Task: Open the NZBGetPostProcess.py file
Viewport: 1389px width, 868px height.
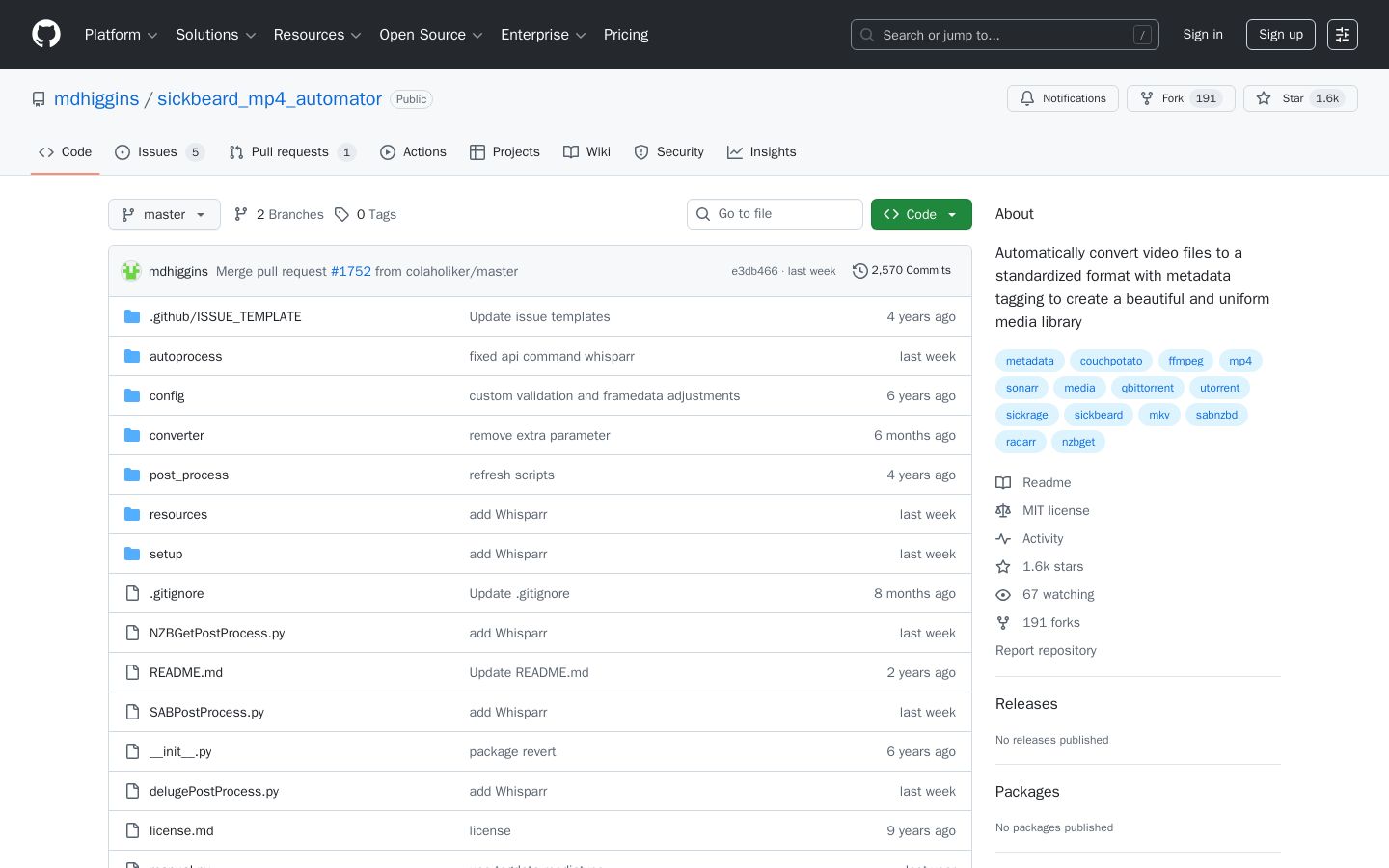Action: click(x=217, y=634)
